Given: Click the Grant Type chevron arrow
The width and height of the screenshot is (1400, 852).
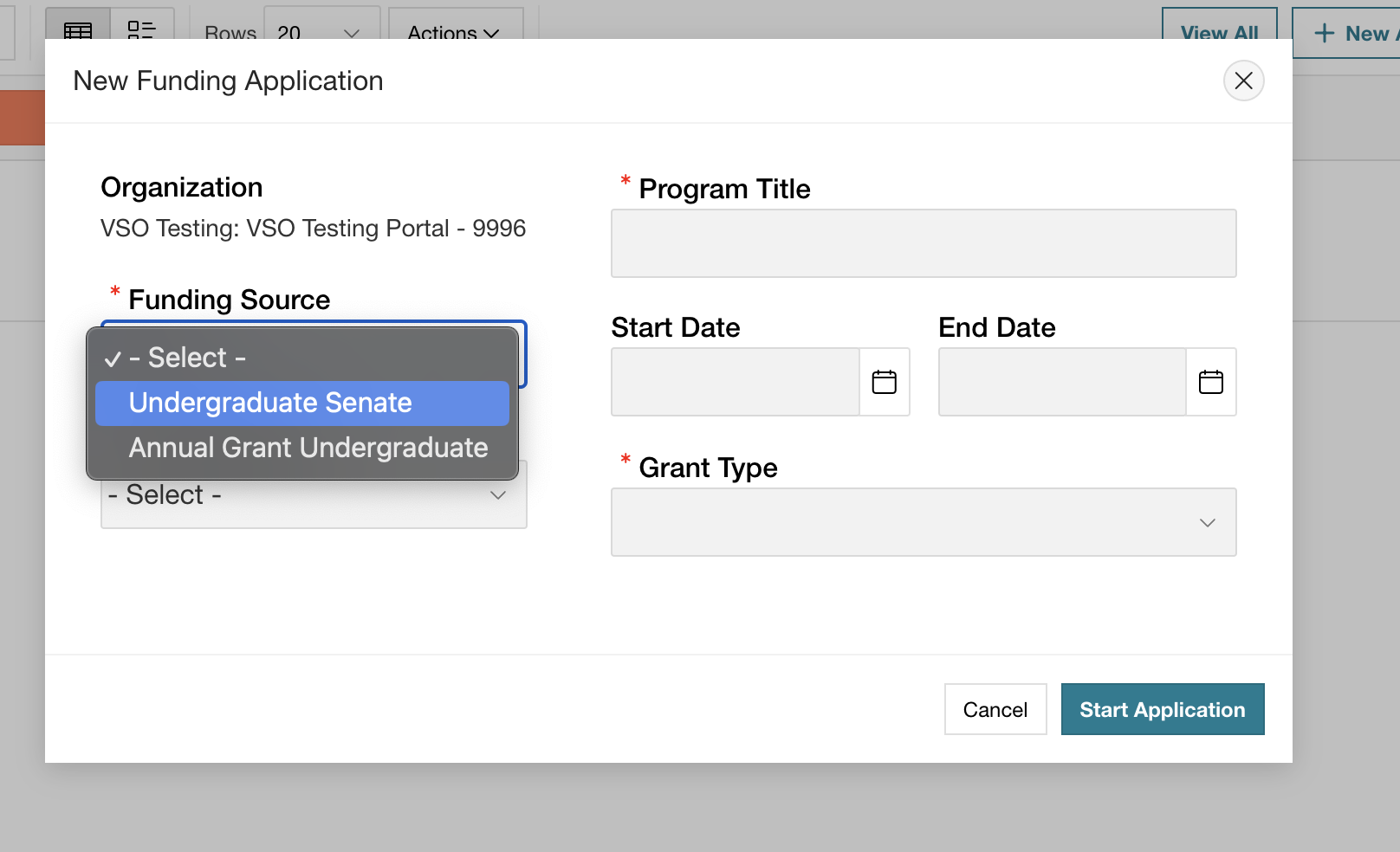Looking at the screenshot, I should pyautogui.click(x=1207, y=522).
